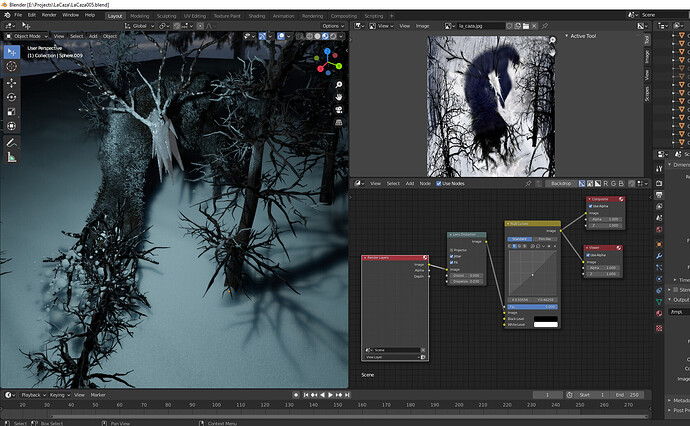Toggle the Use Nodes checkbox
690x426 pixels.
pos(439,184)
